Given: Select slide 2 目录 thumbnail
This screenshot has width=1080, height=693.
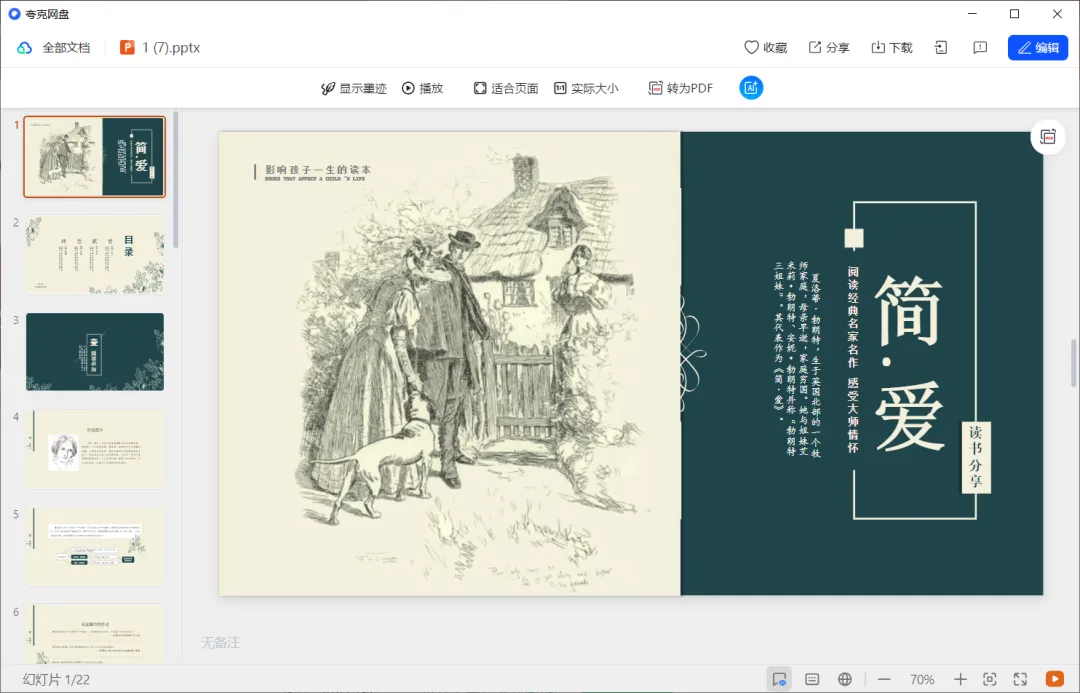Looking at the screenshot, I should click(x=95, y=254).
